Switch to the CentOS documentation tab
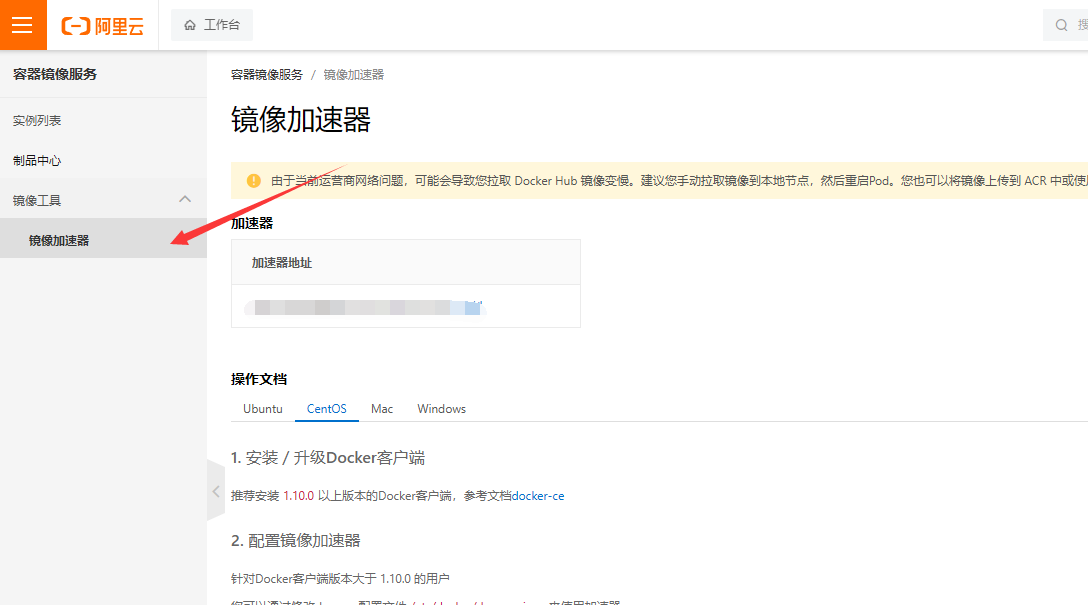 click(x=327, y=409)
